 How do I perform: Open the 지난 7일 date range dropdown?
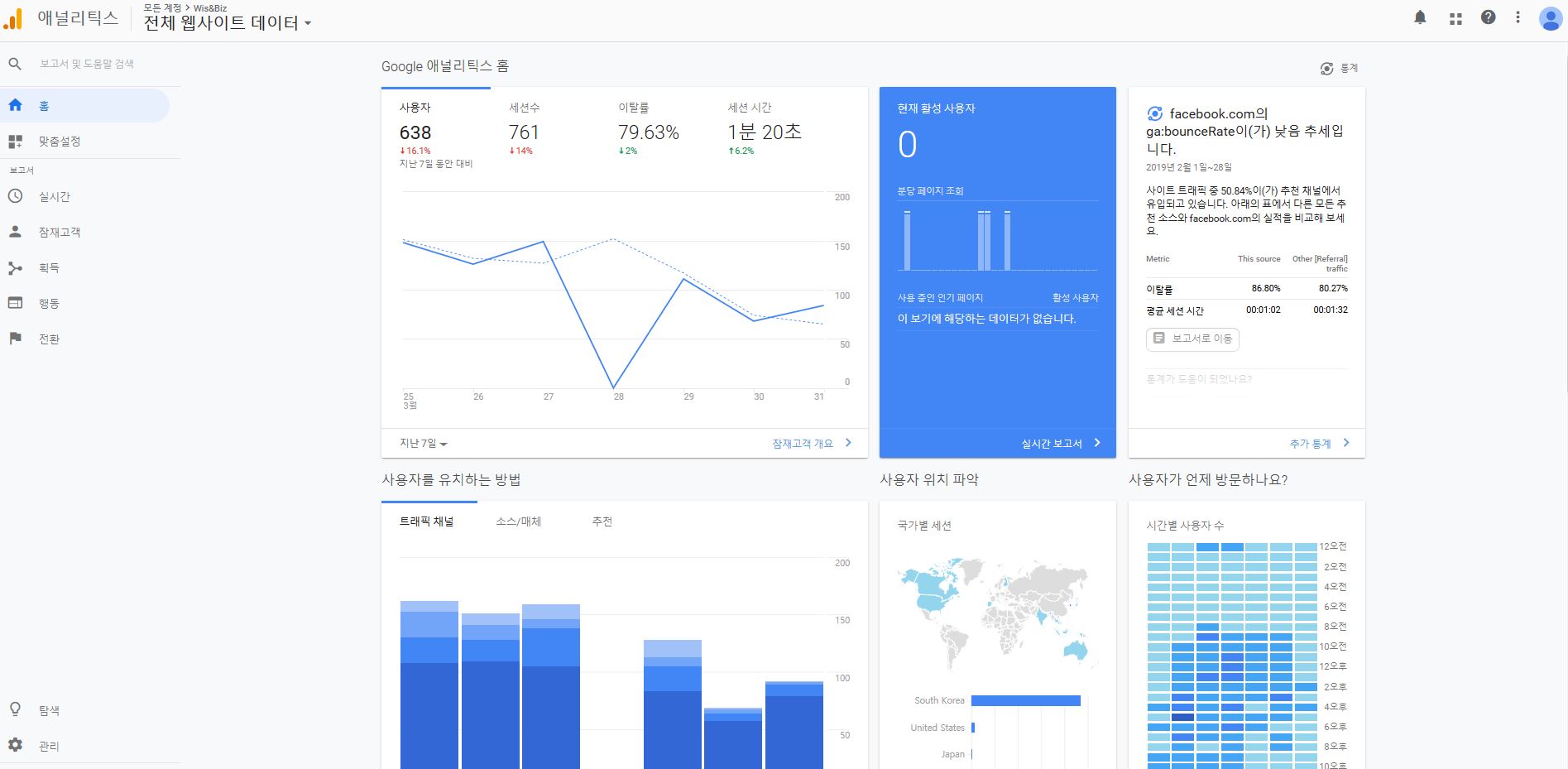pos(424,444)
